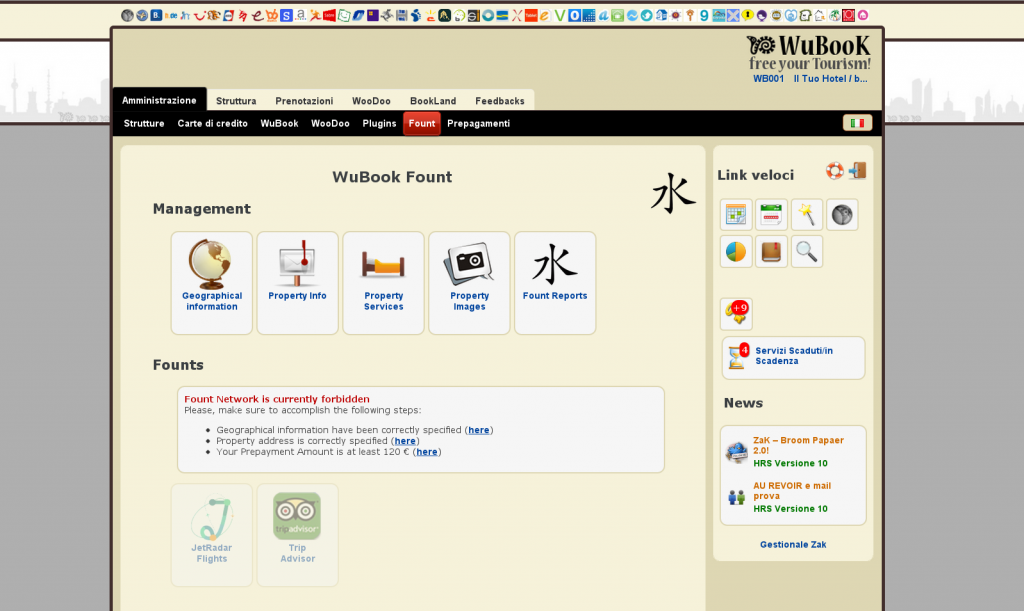Click the 'Founts' section heading
The image size is (1024, 611).
[x=178, y=365]
